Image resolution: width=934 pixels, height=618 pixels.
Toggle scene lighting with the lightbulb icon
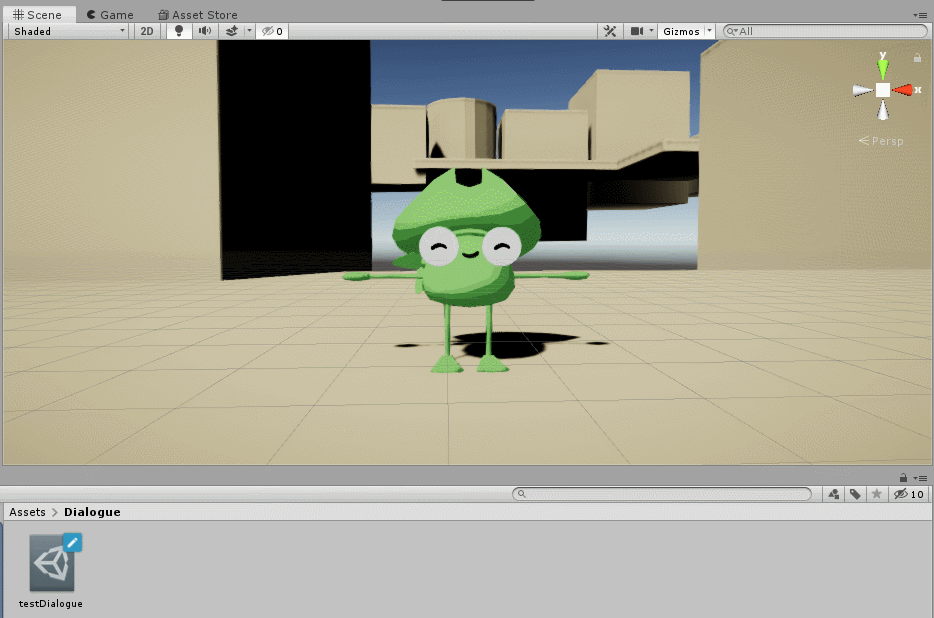click(x=179, y=31)
